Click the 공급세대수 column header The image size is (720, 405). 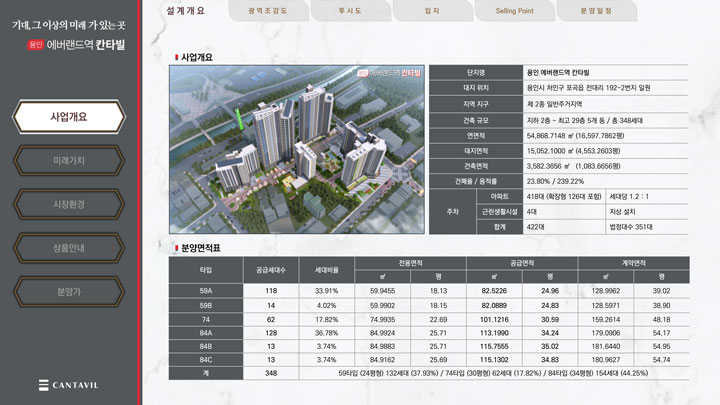click(x=271, y=270)
